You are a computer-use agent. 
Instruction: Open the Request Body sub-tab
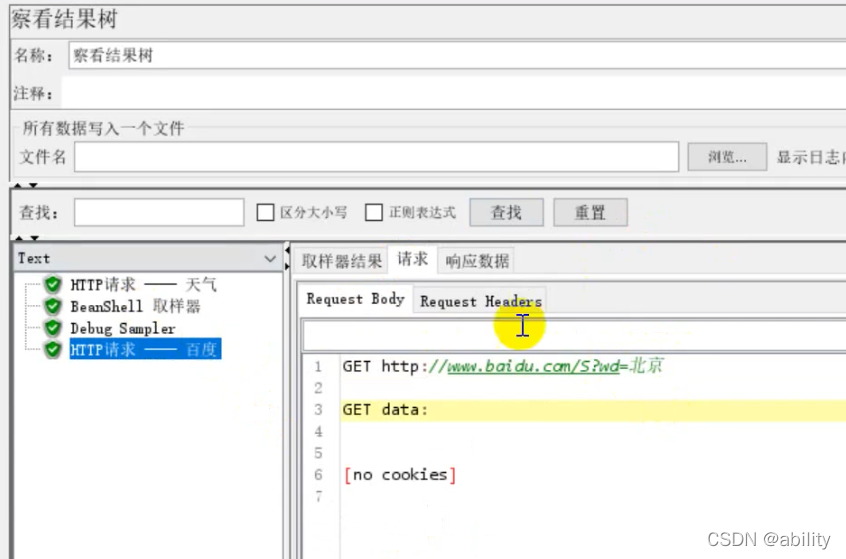point(355,299)
